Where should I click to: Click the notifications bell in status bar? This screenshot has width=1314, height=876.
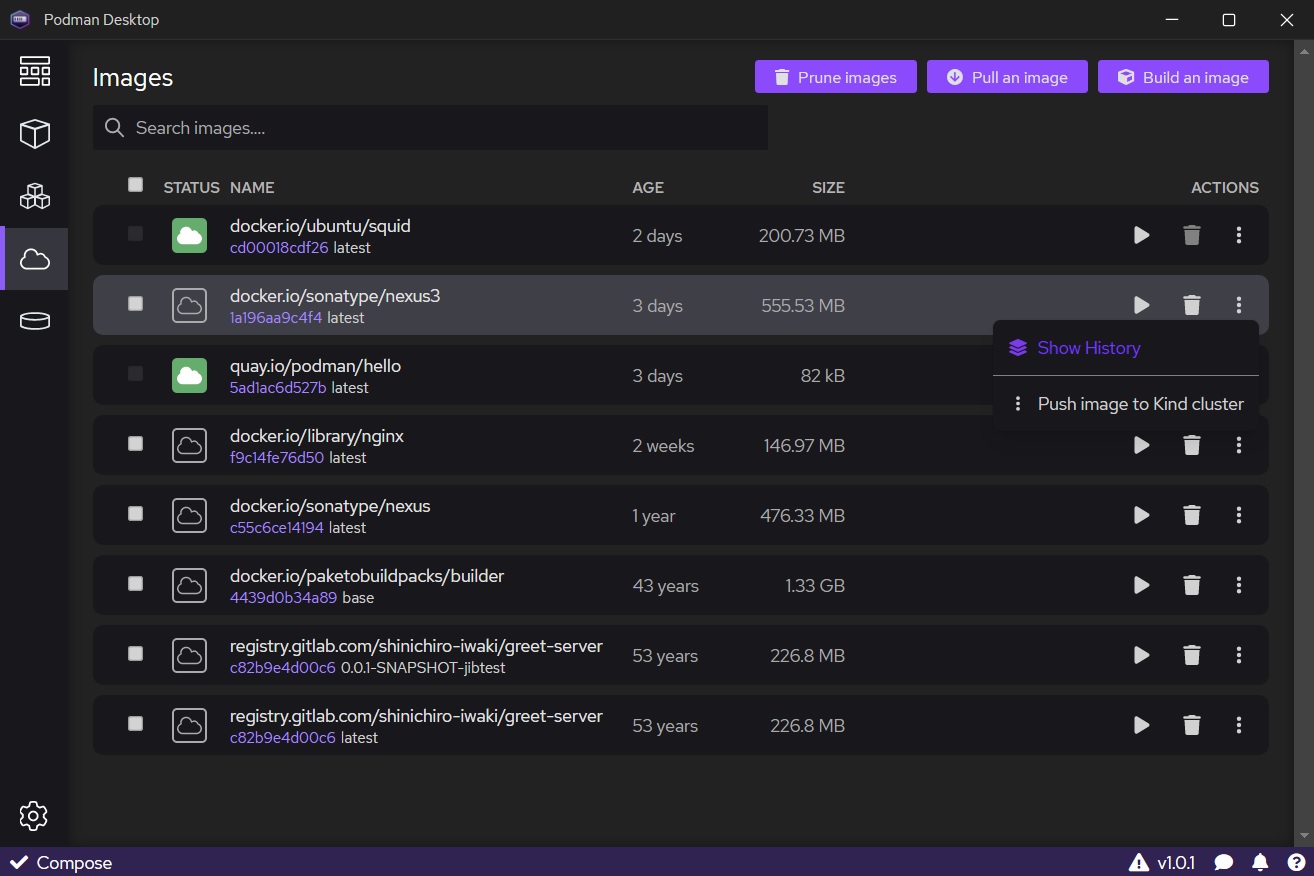pos(1260,862)
